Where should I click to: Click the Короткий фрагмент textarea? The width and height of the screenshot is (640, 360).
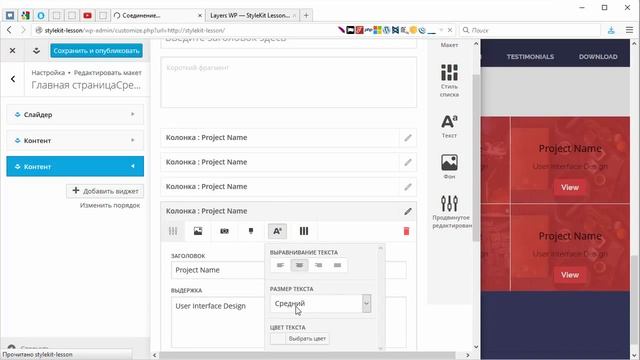point(289,82)
